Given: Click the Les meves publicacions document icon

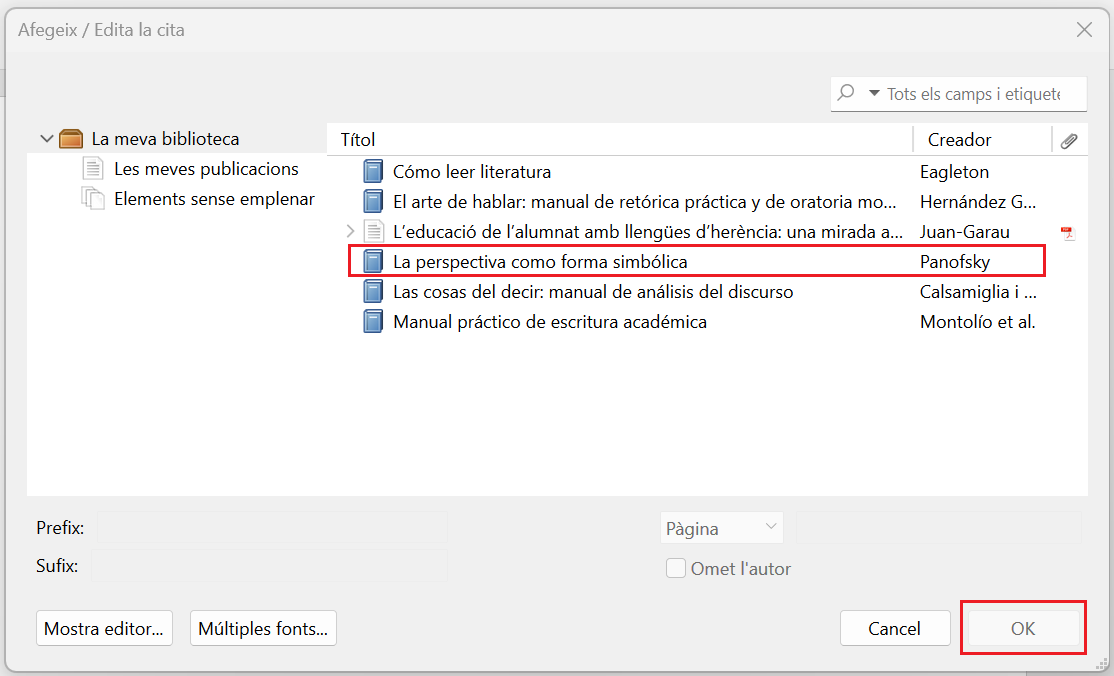Looking at the screenshot, I should coord(93,168).
